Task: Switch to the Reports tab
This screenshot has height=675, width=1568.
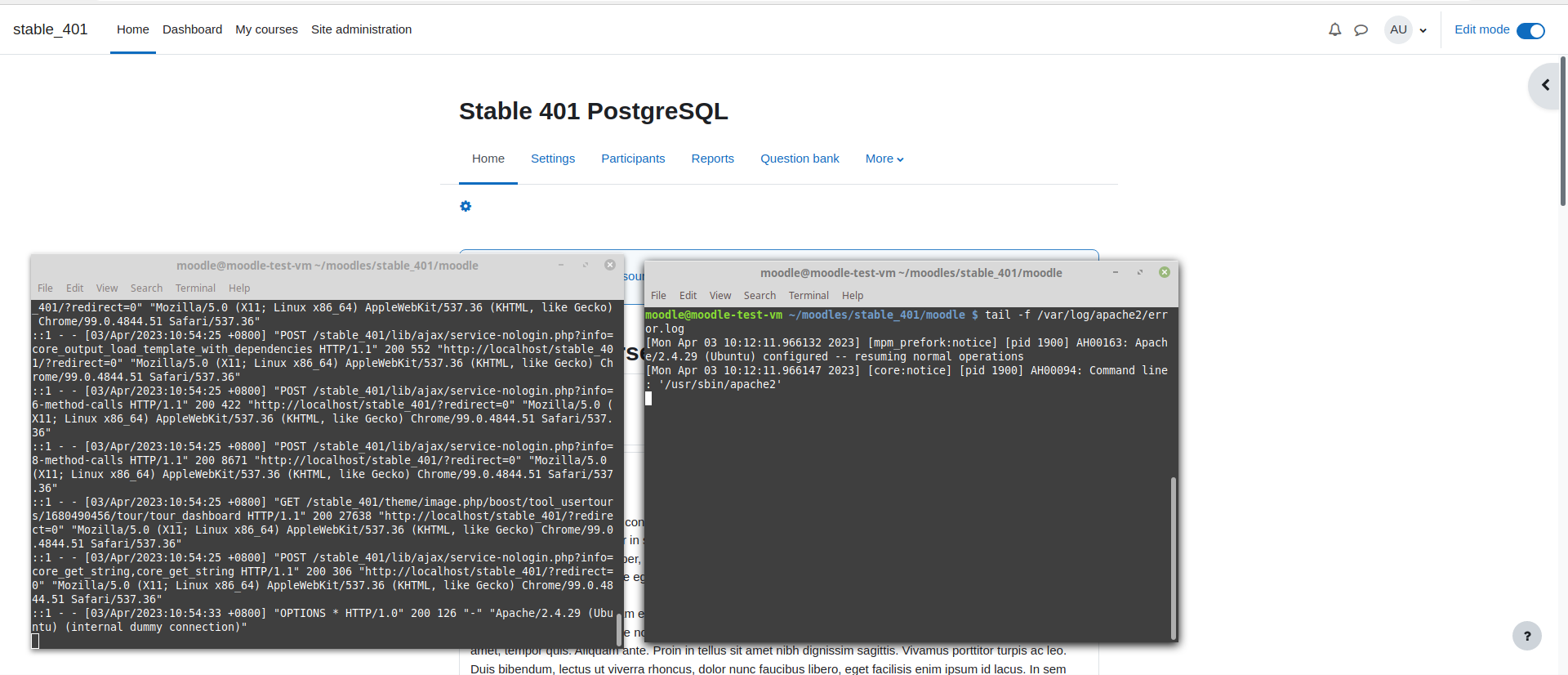Action: tap(712, 159)
